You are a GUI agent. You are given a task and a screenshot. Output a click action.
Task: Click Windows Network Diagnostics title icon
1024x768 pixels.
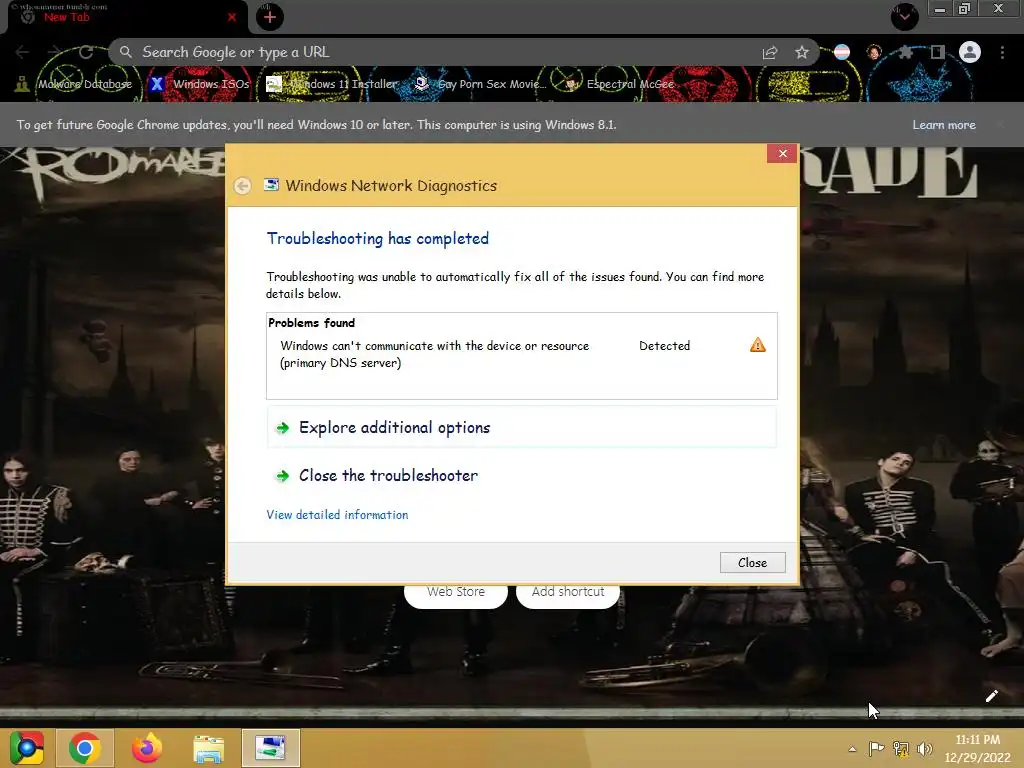click(x=271, y=185)
